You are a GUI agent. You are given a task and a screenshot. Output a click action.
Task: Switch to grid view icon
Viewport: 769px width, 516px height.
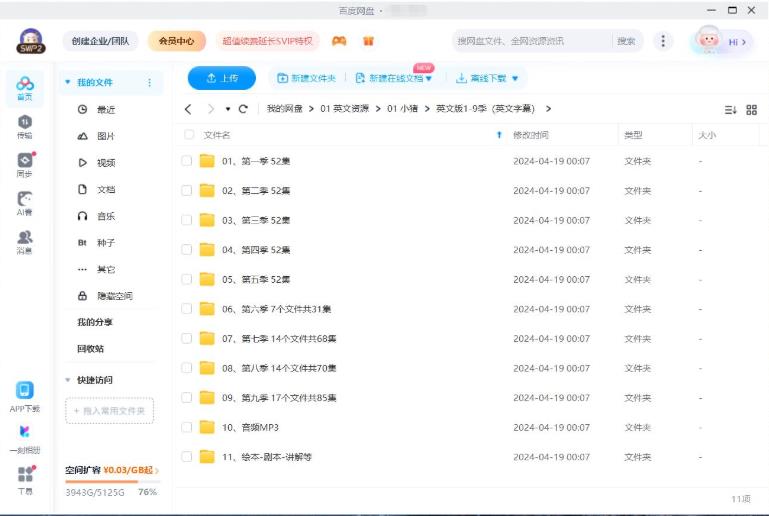pos(751,110)
